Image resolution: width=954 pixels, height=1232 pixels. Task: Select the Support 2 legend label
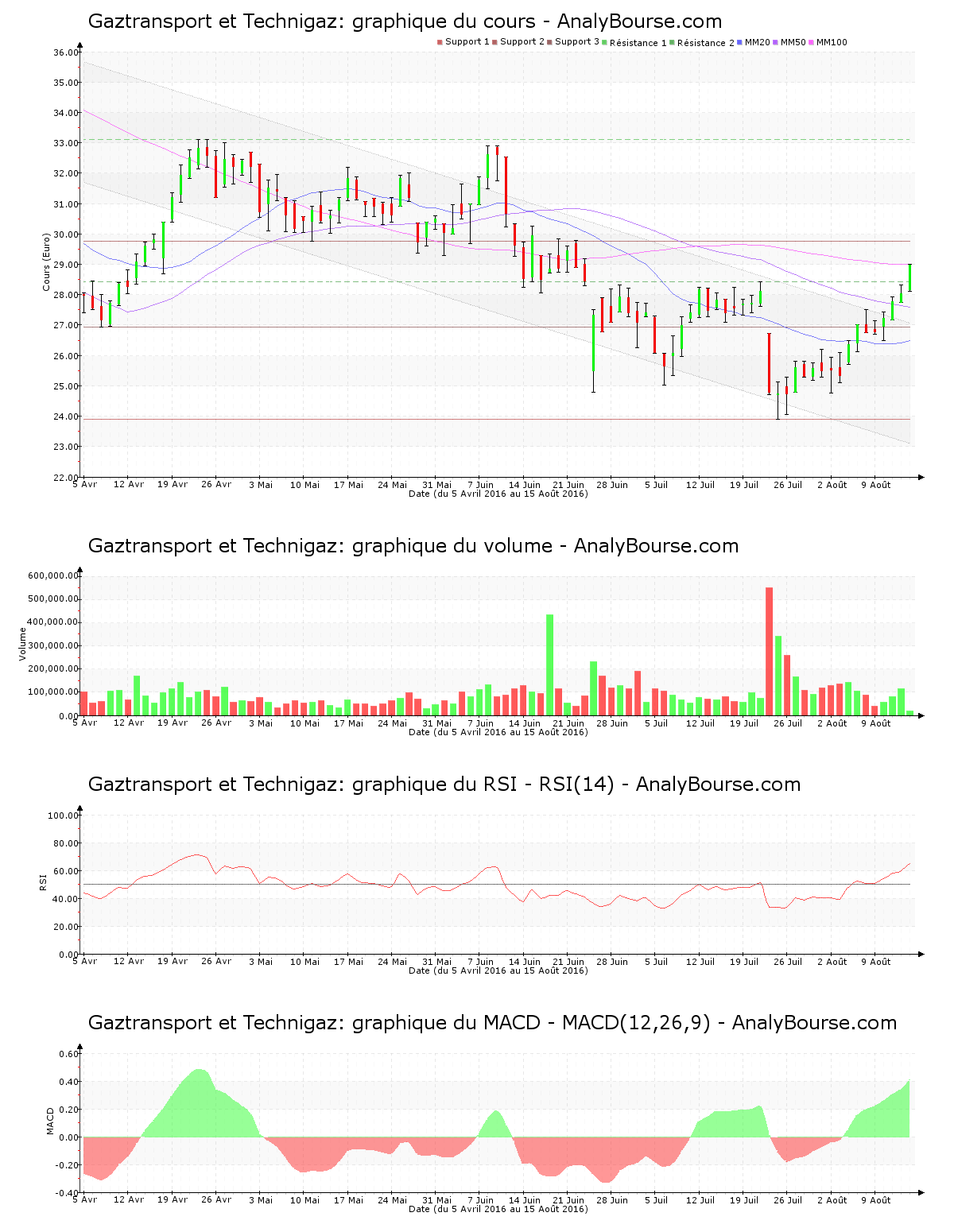522,42
